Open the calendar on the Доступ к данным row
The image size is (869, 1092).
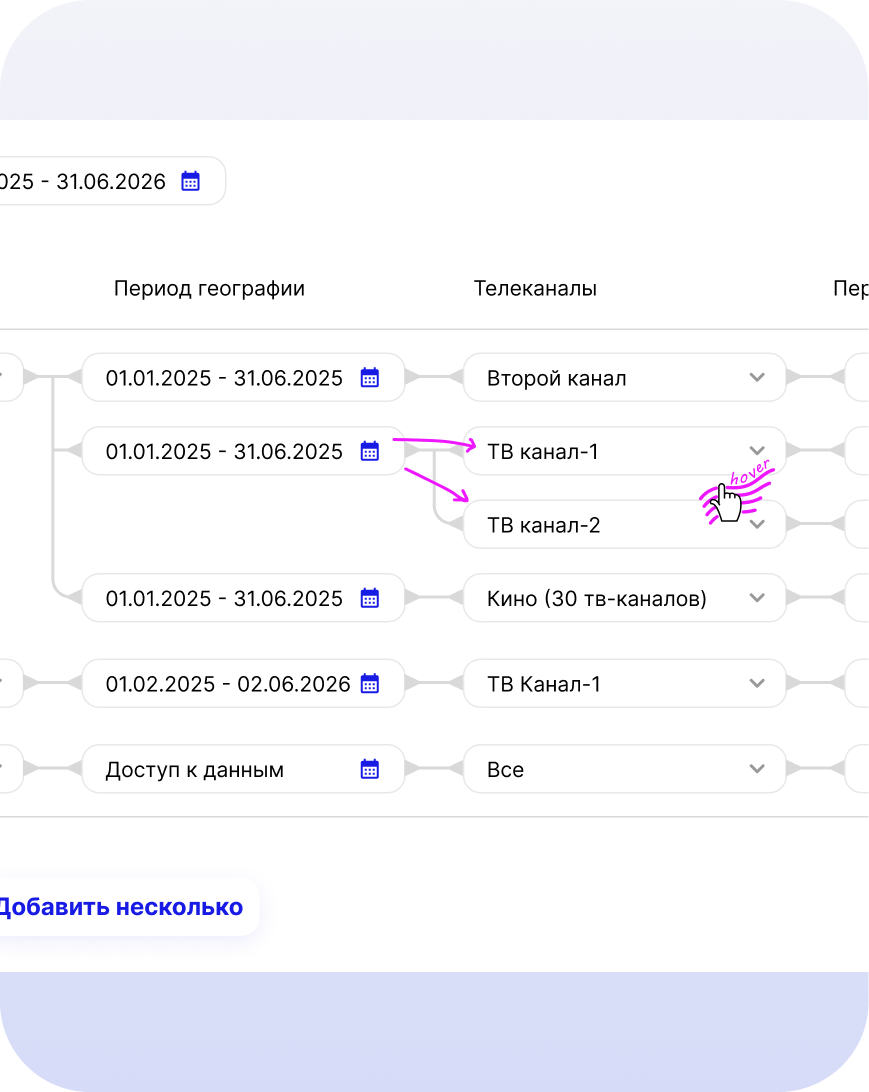point(369,769)
